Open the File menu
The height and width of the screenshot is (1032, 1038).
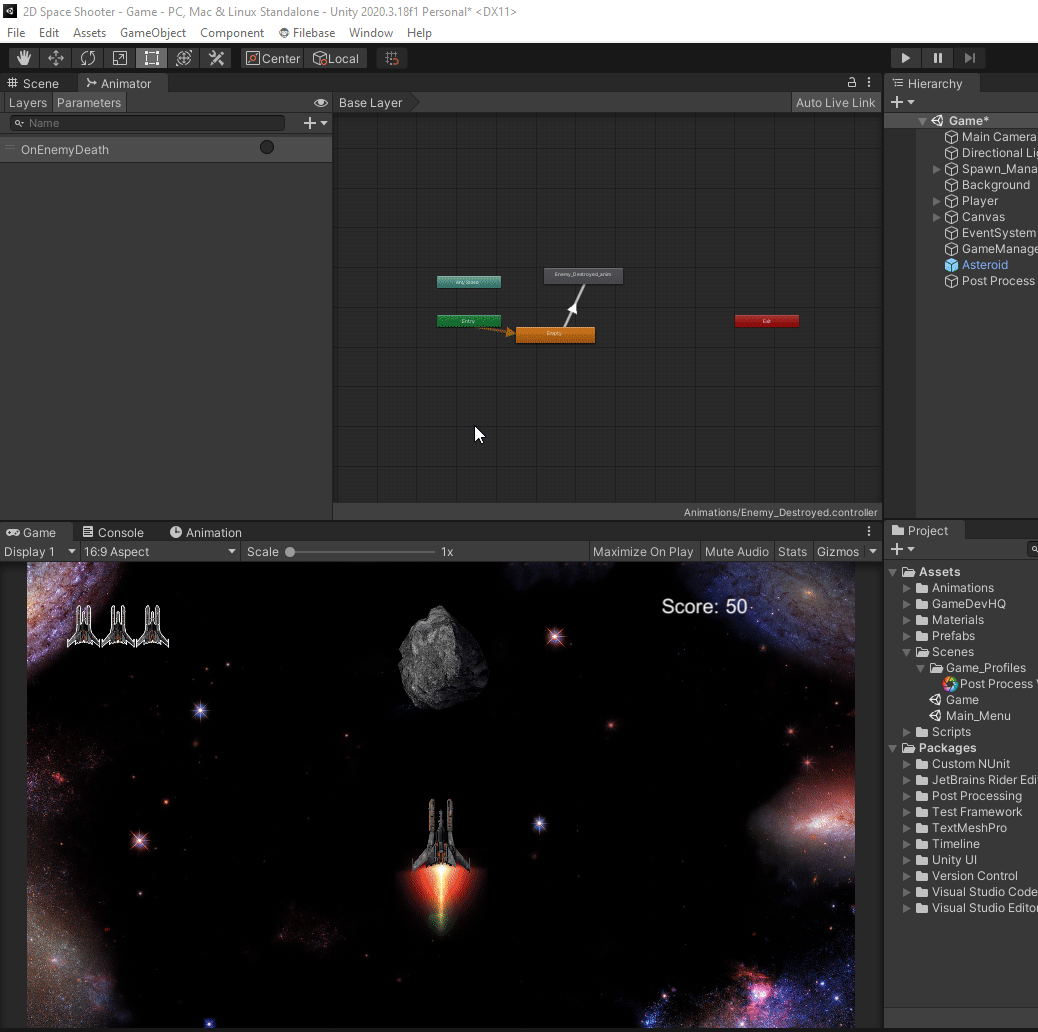(16, 32)
